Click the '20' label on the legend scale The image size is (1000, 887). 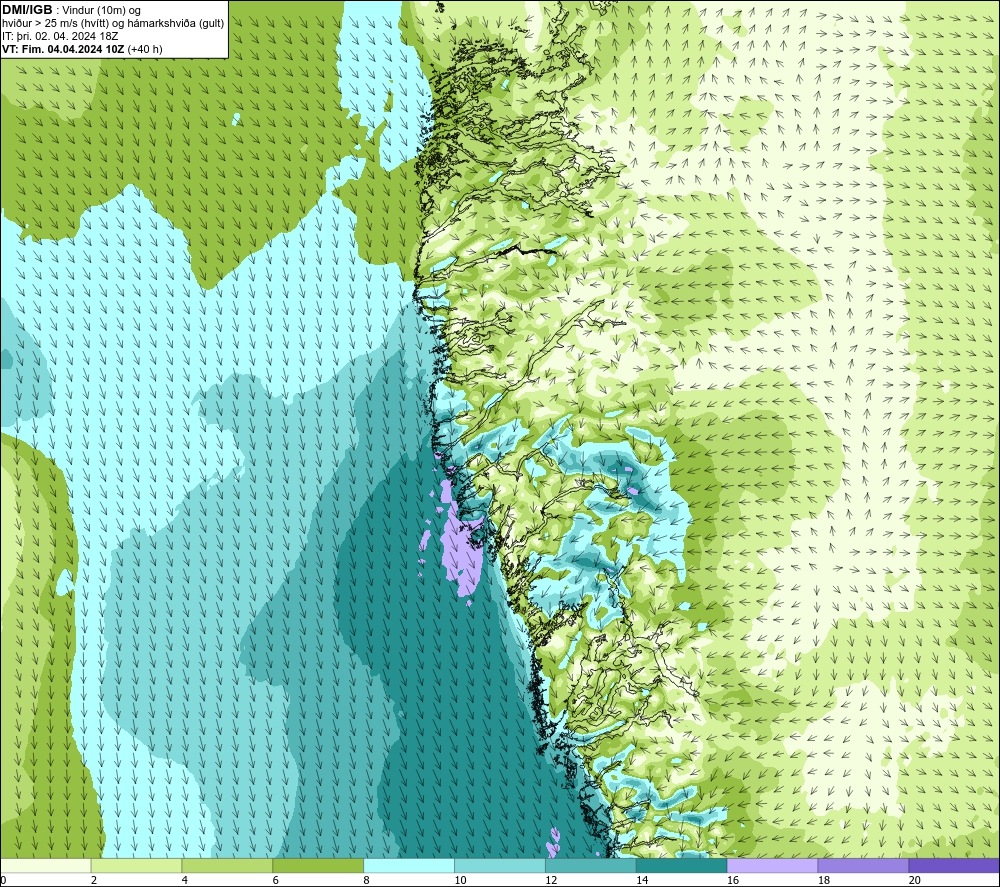[915, 880]
